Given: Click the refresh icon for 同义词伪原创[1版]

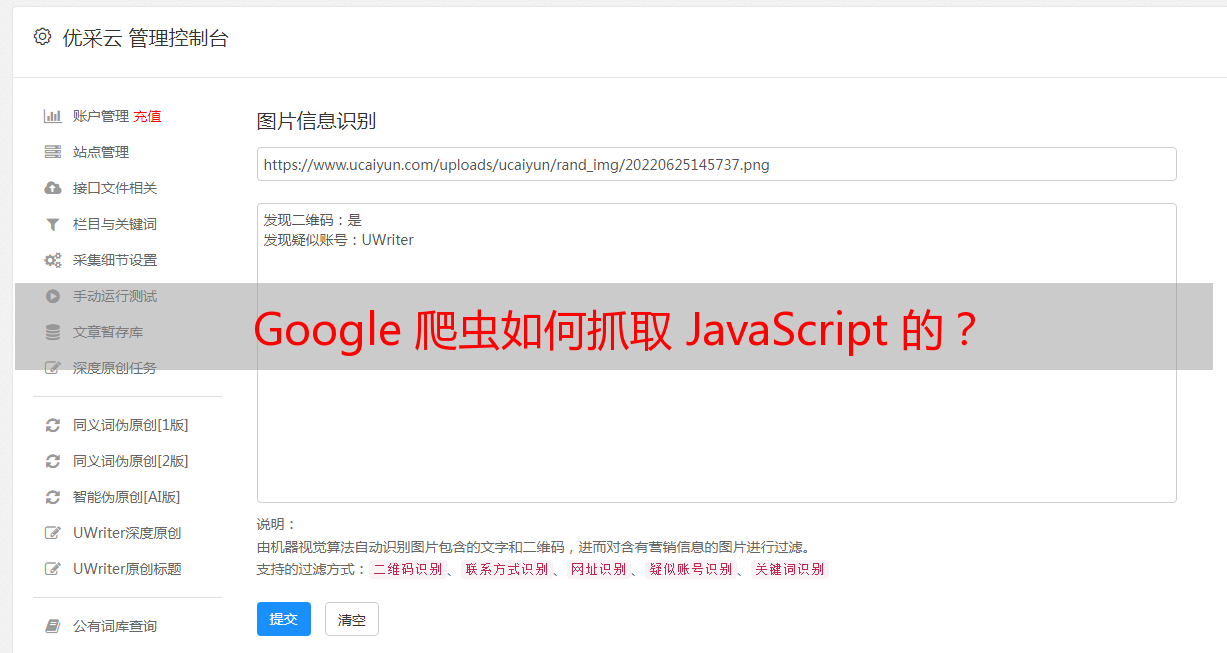Looking at the screenshot, I should tap(53, 425).
